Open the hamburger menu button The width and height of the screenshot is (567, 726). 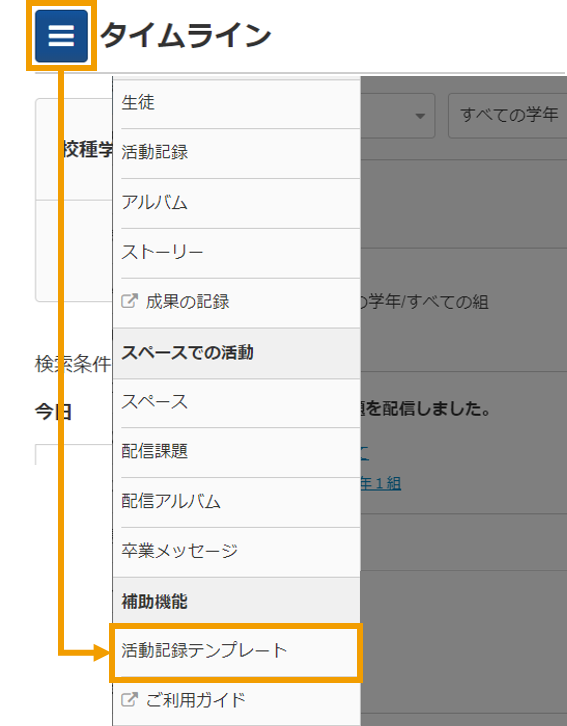pos(61,36)
